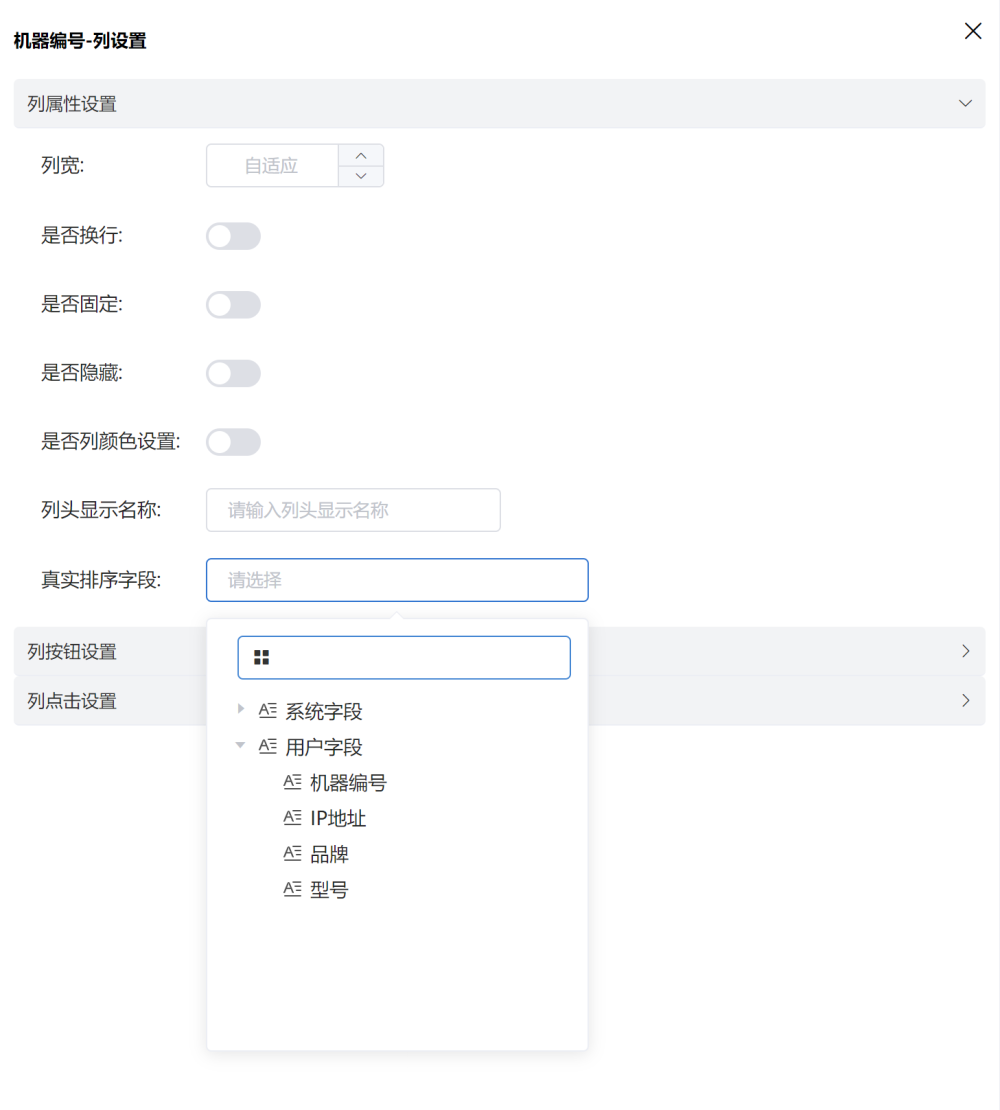Click the 系统字段 field-type icon
This screenshot has height=1110, width=1000.
pos(267,711)
